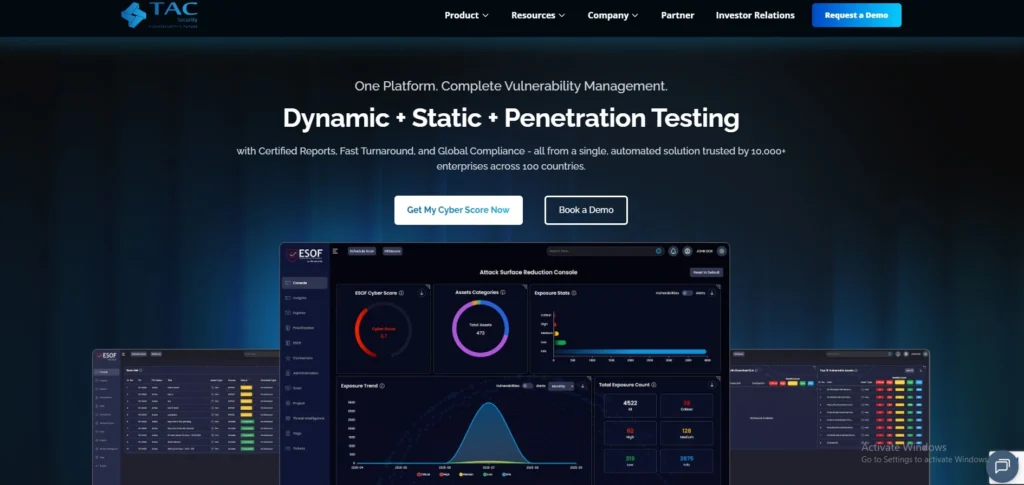Screen dimensions: 1024x485
Task: Select Threat Intelligence in the ESOF sidebar
Action: (305, 418)
